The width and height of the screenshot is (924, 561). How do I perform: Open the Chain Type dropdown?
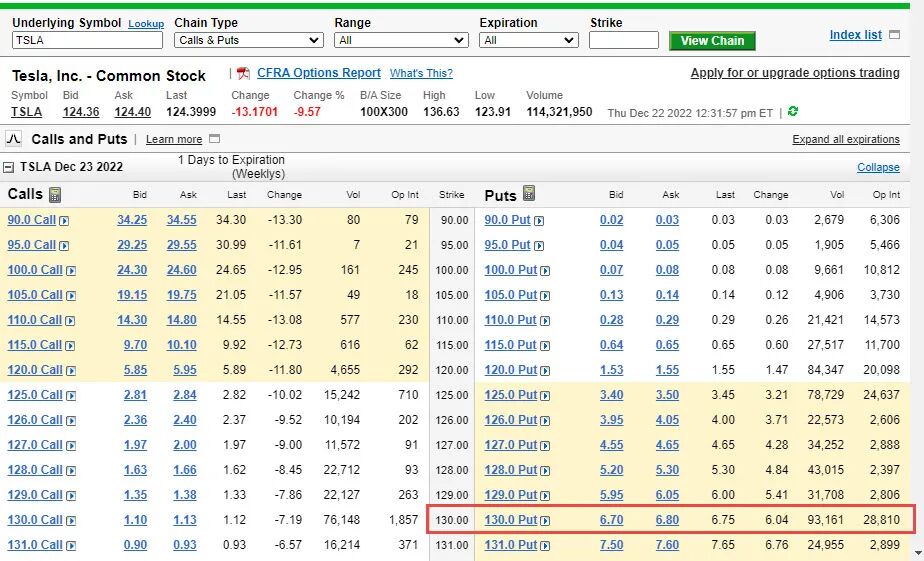[x=249, y=40]
